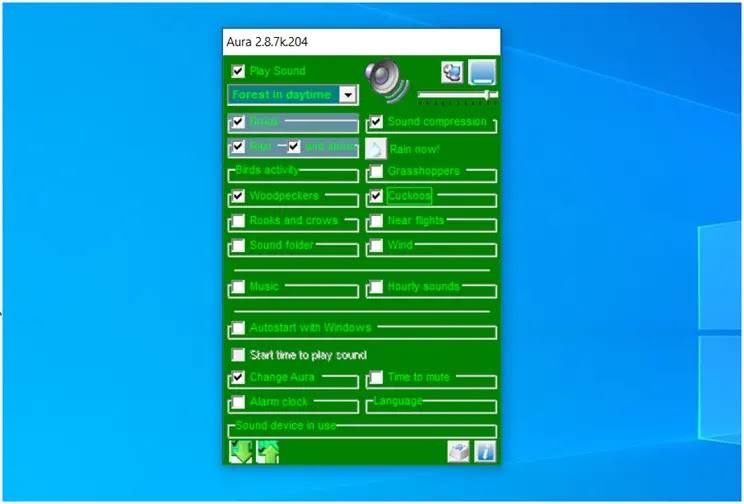Enable the Grasshoppers checkbox

pos(376,171)
